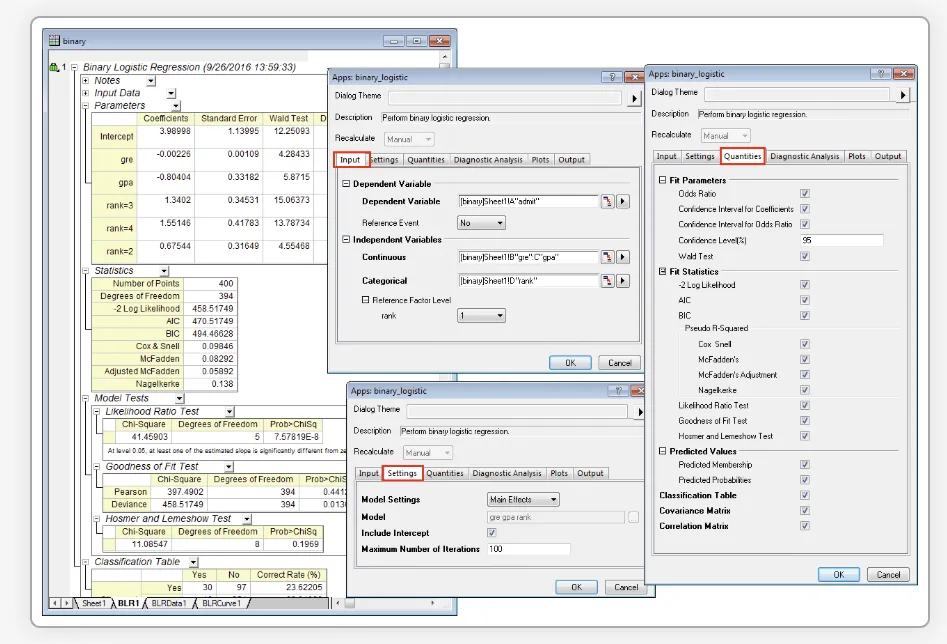
Task: Click help question mark in Quantities dialog
Action: [881, 73]
